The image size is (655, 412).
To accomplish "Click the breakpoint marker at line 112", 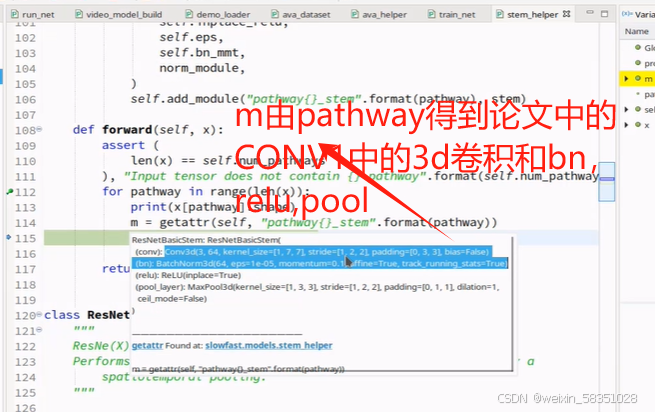I will (x=10, y=191).
